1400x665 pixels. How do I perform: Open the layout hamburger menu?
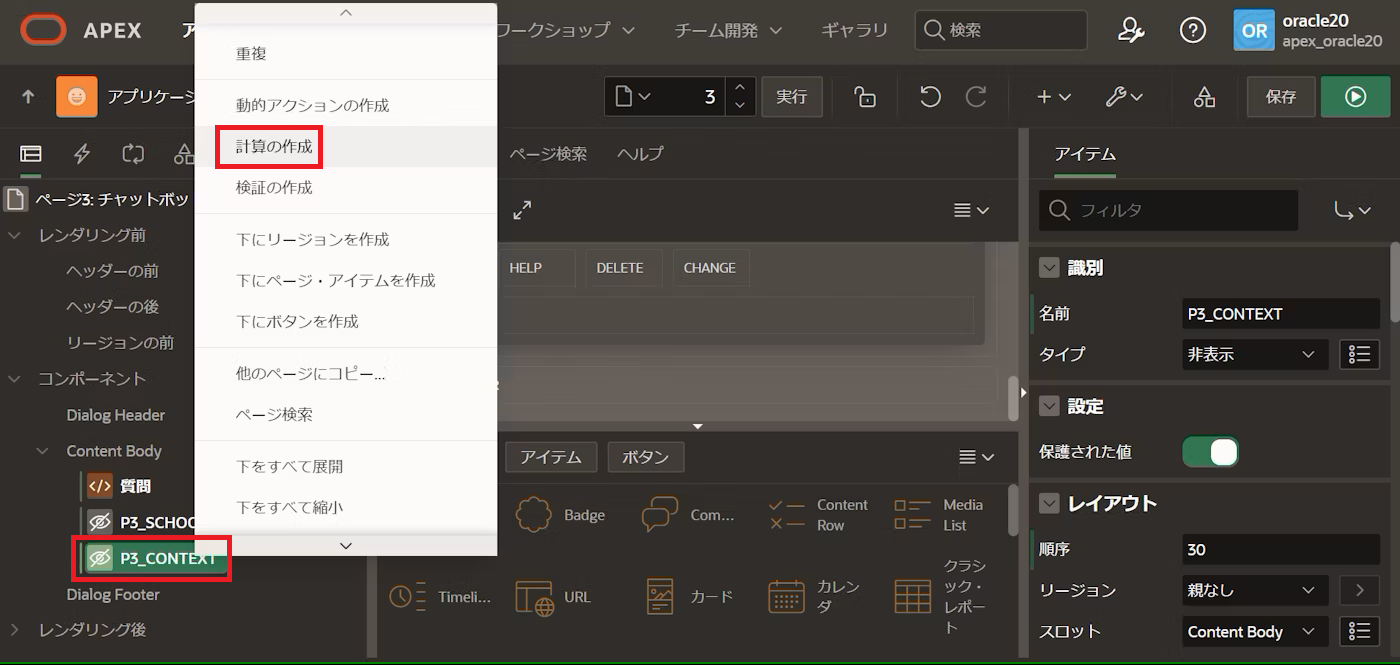click(971, 210)
